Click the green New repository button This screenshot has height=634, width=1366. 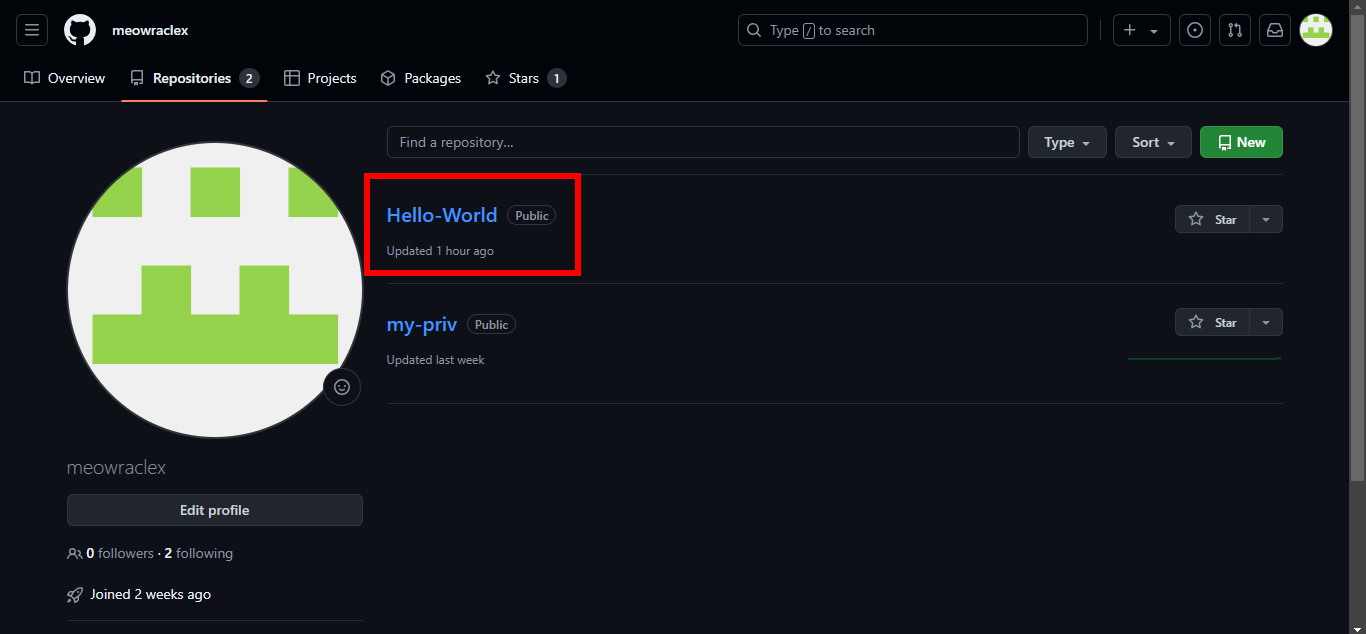[1241, 142]
